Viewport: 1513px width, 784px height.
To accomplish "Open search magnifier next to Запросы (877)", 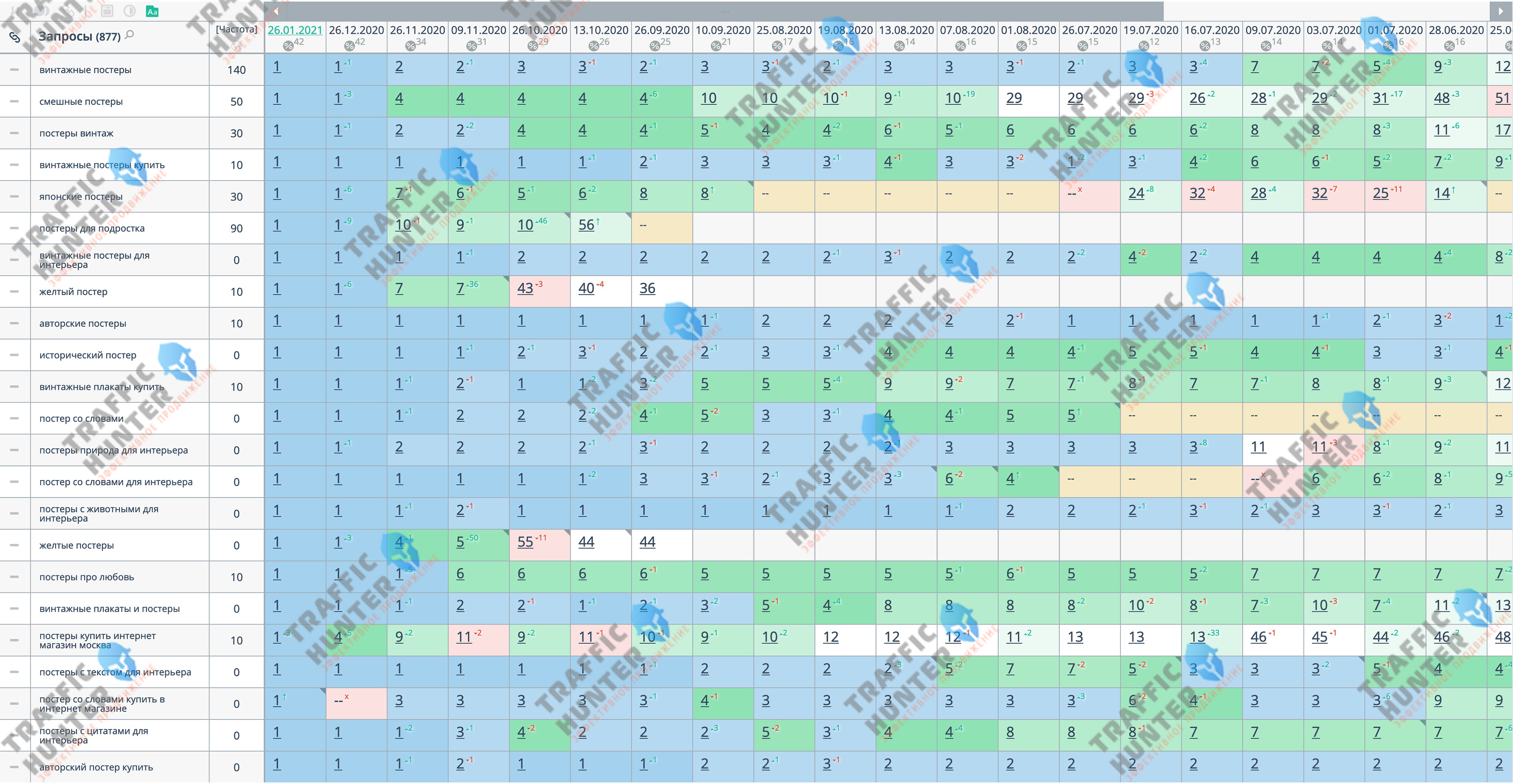I will point(129,34).
